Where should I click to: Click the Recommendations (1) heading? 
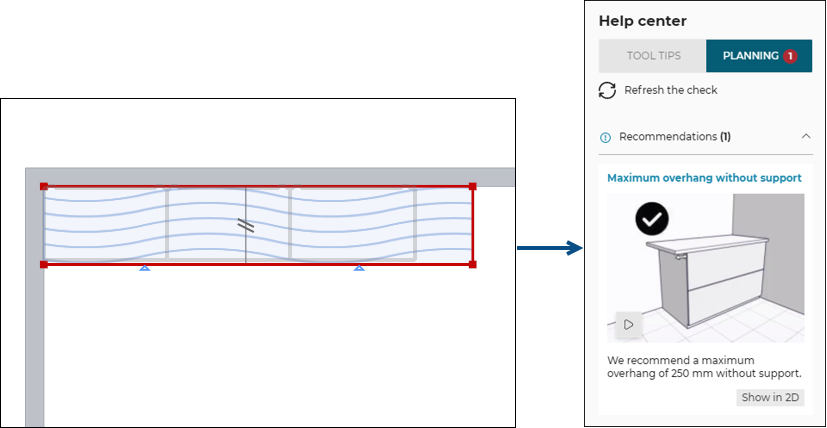(674, 136)
